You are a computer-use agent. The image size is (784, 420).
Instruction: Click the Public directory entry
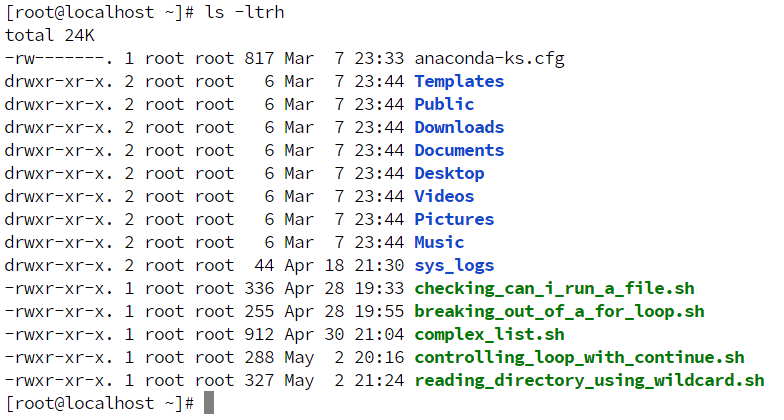click(x=444, y=104)
